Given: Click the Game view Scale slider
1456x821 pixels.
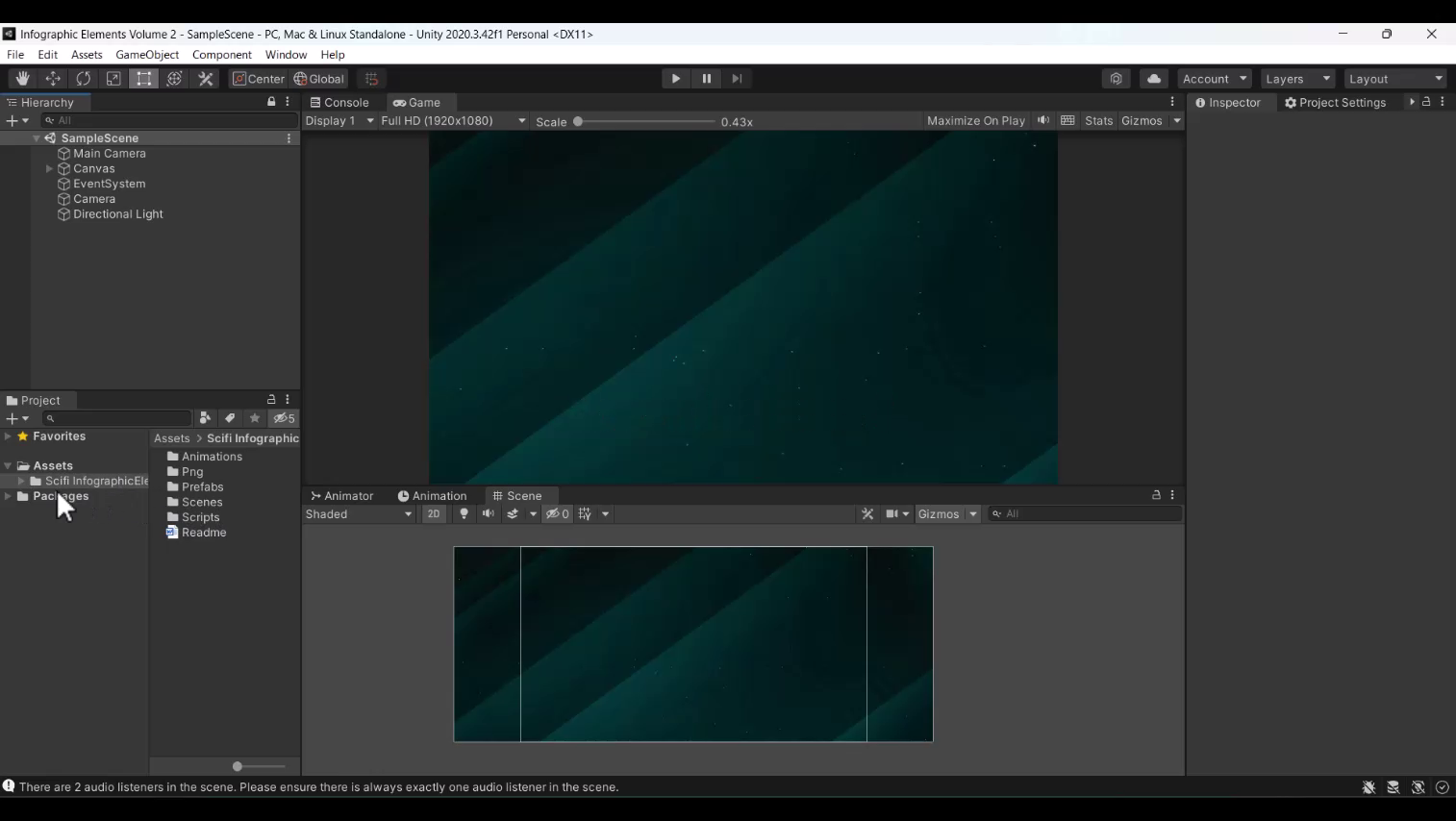Looking at the screenshot, I should (646, 122).
